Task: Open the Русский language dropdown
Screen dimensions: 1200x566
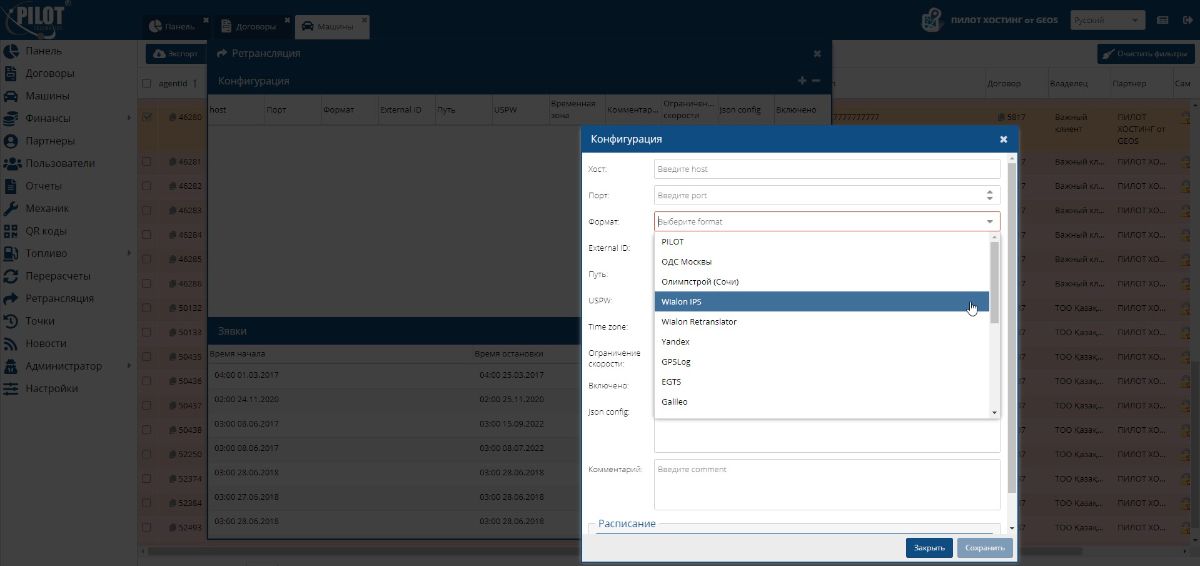Action: (1107, 20)
